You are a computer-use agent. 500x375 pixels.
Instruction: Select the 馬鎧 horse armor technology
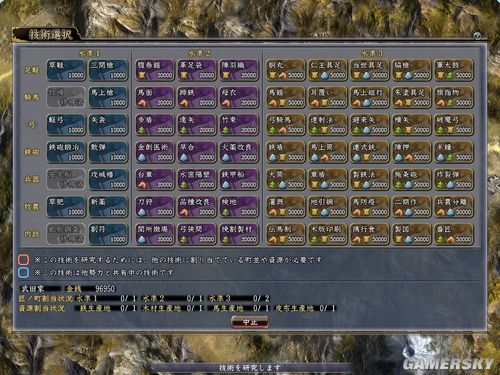[x=286, y=97]
